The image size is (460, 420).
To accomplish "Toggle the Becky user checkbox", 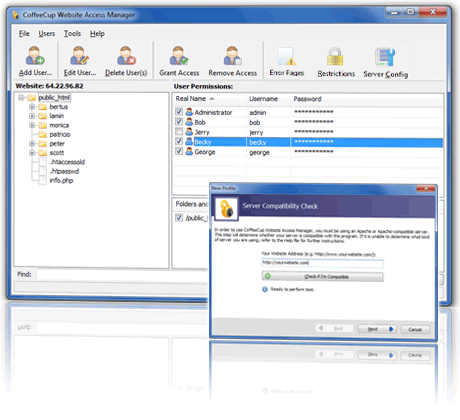I will 179,141.
